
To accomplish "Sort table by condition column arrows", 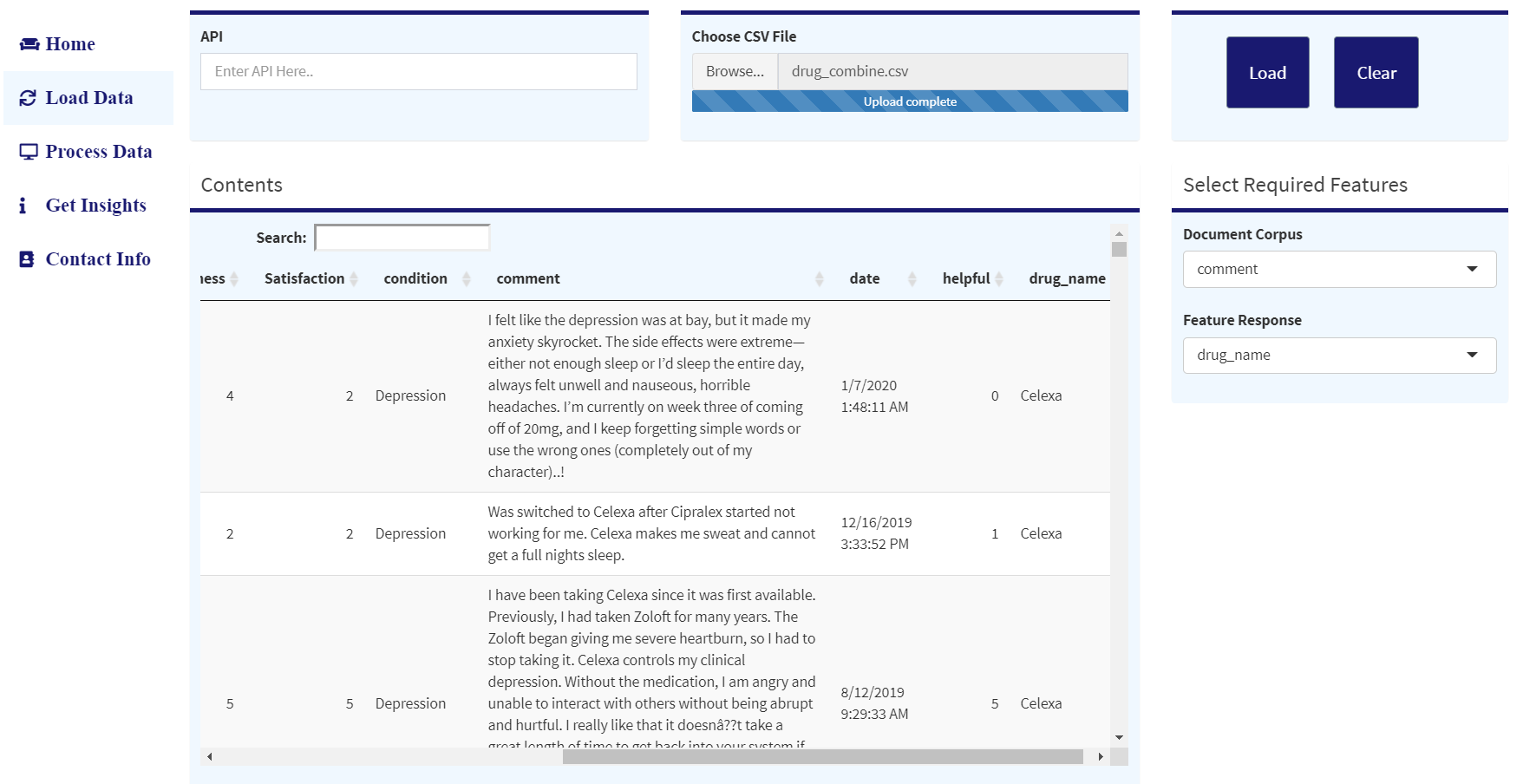I will pyautogui.click(x=467, y=278).
